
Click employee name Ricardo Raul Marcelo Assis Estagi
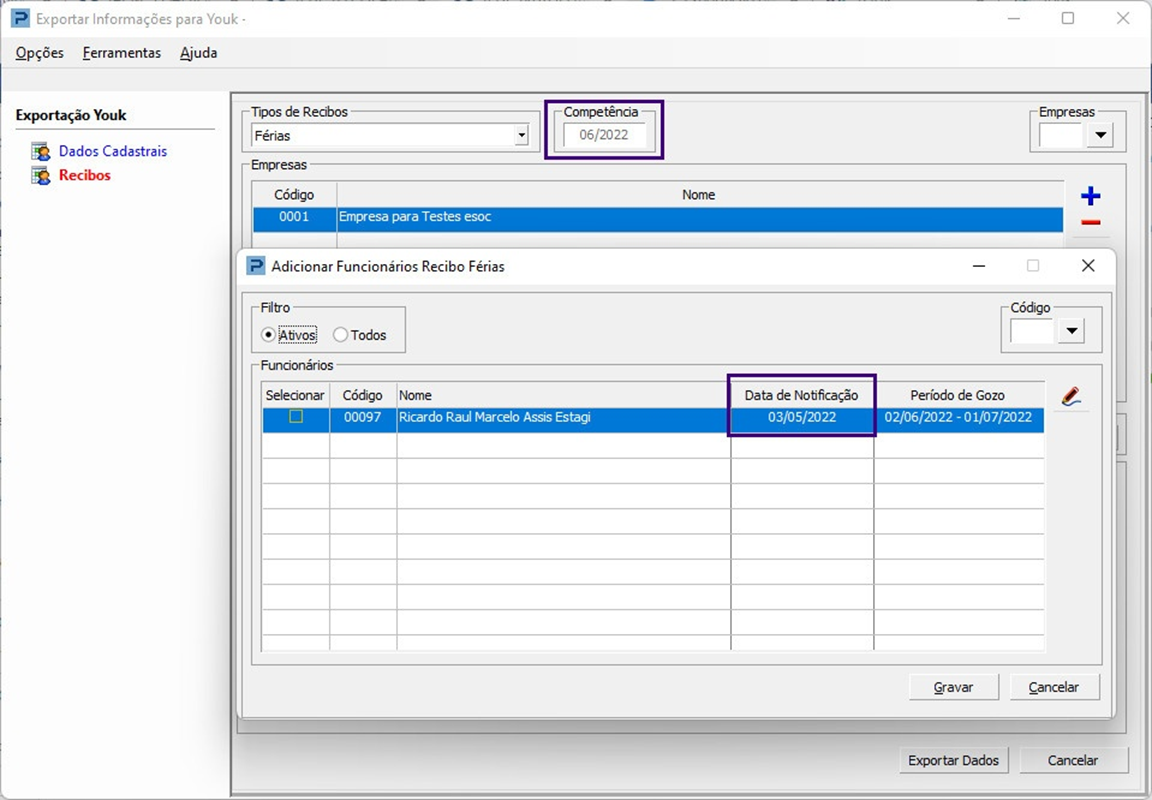pyautogui.click(x=494, y=417)
